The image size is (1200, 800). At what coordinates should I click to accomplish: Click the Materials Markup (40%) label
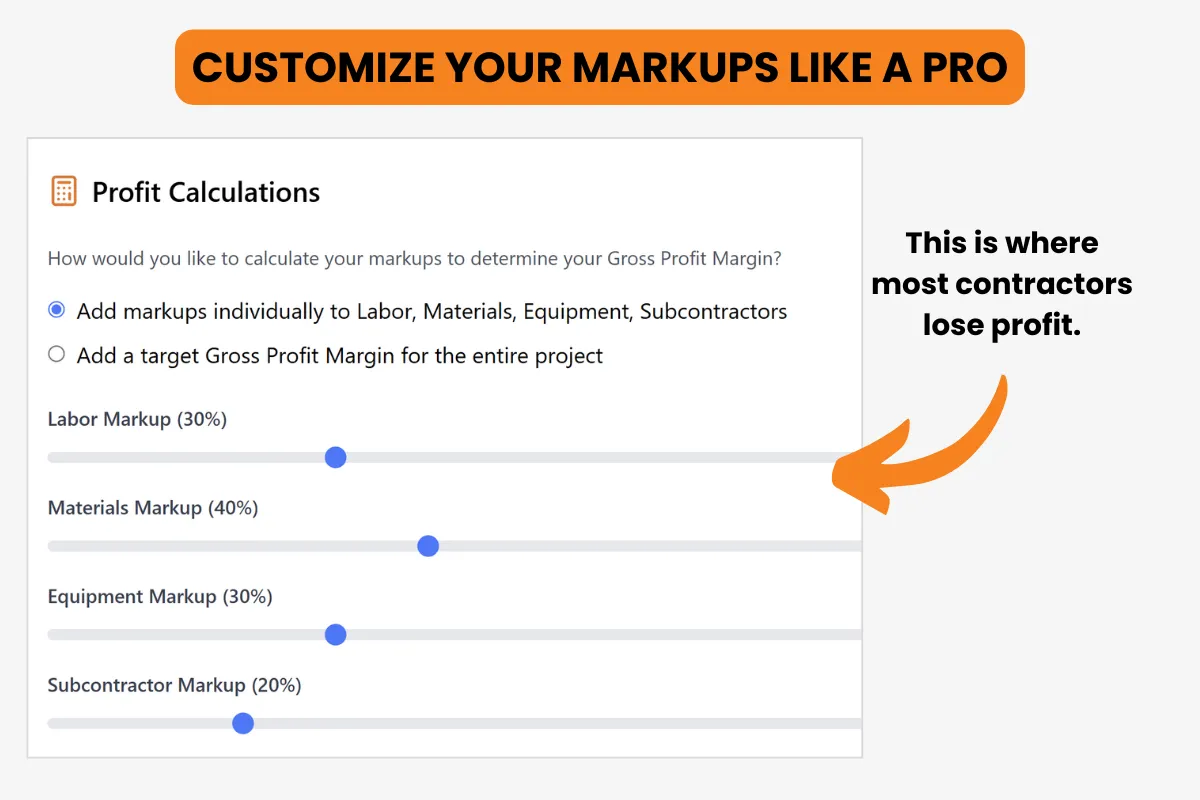pos(153,508)
